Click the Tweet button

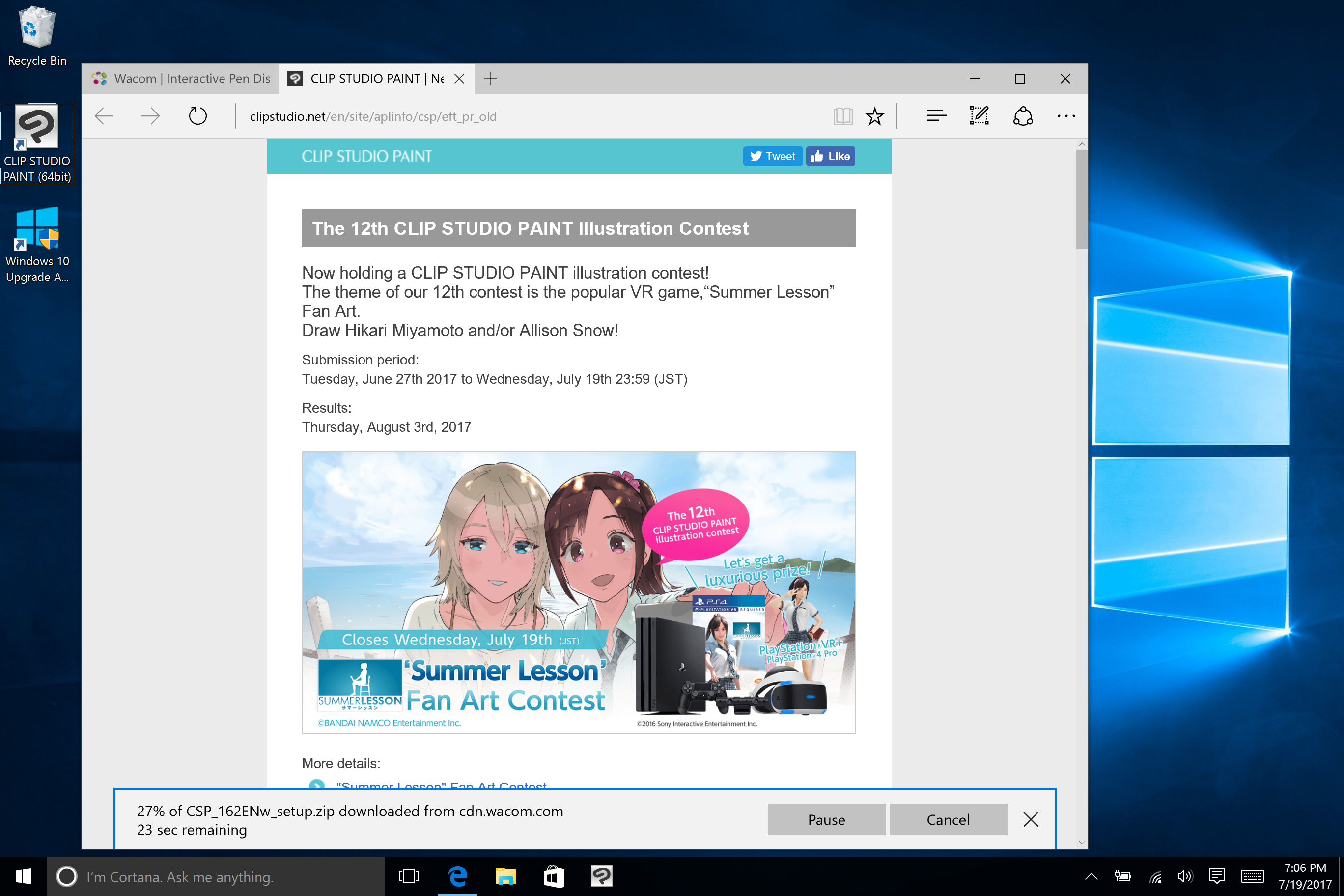point(772,156)
